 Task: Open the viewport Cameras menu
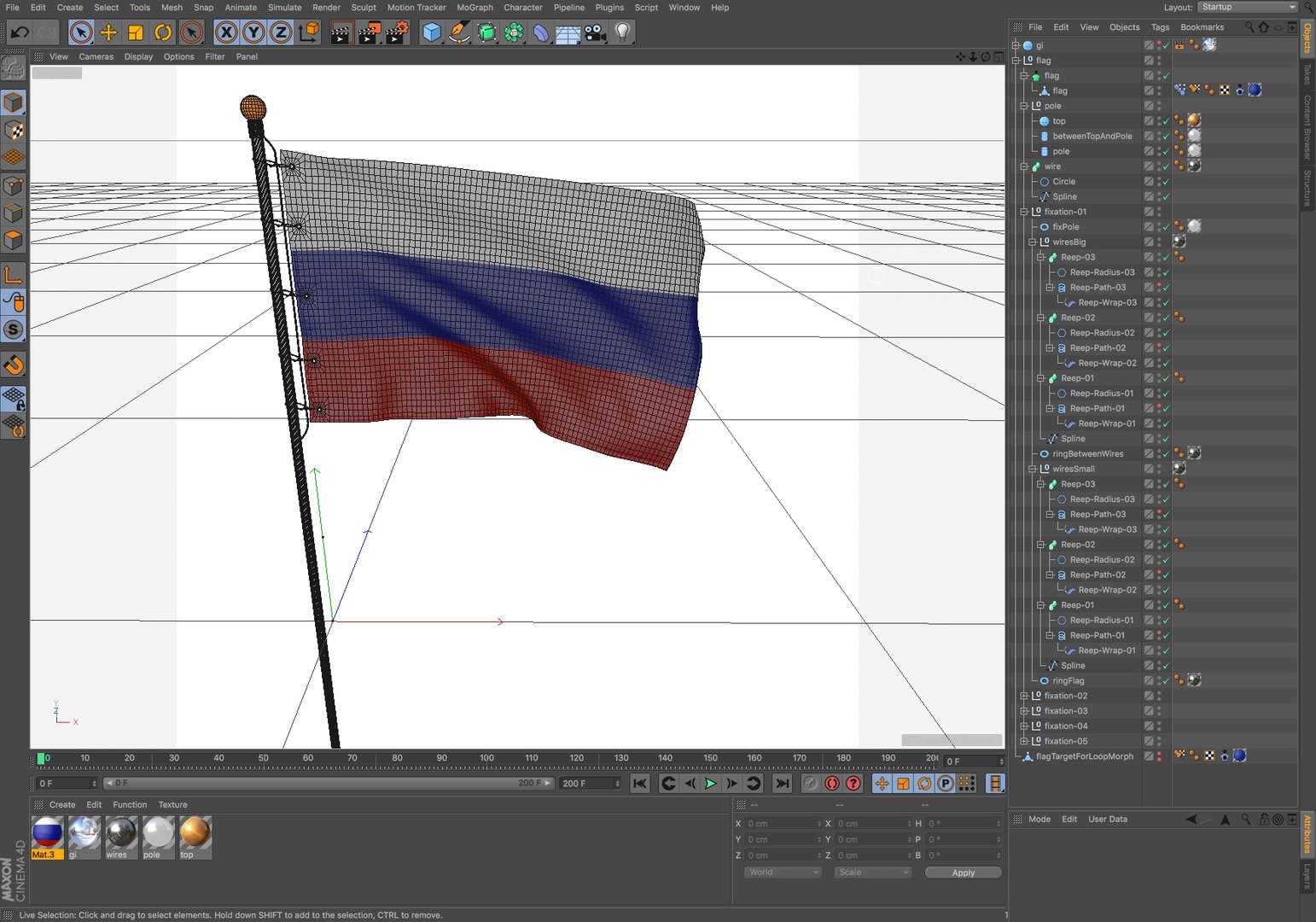click(96, 56)
